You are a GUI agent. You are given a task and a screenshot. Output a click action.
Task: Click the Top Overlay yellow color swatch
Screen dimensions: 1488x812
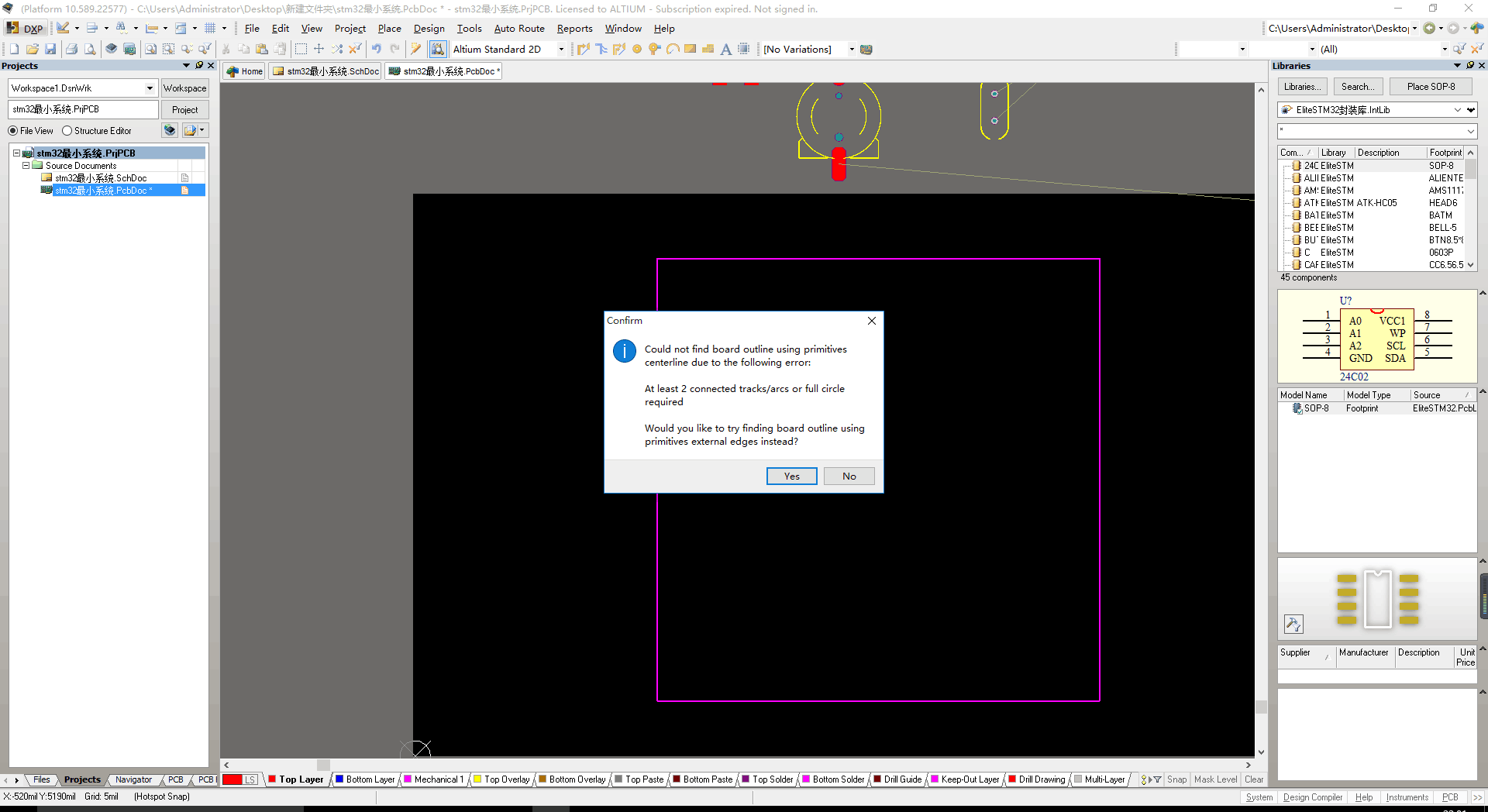[x=477, y=779]
